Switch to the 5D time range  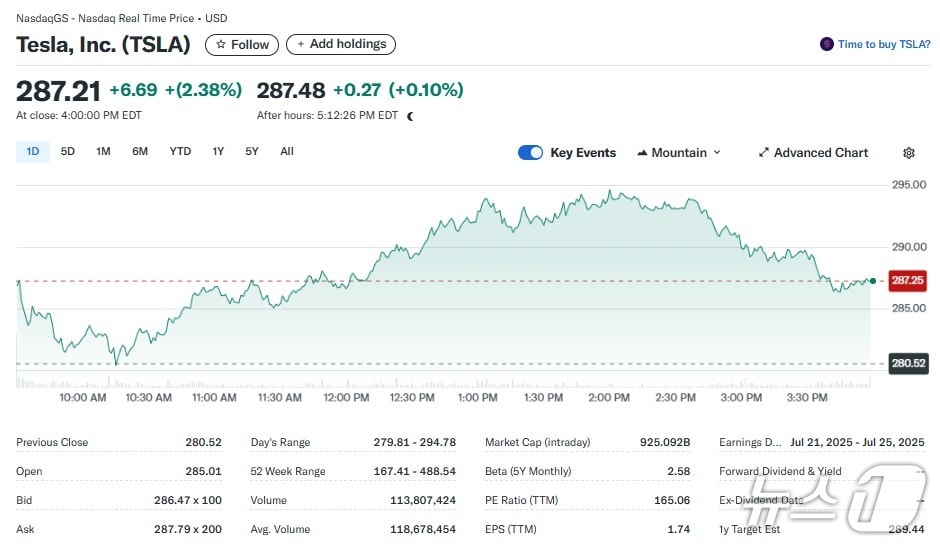tap(68, 152)
